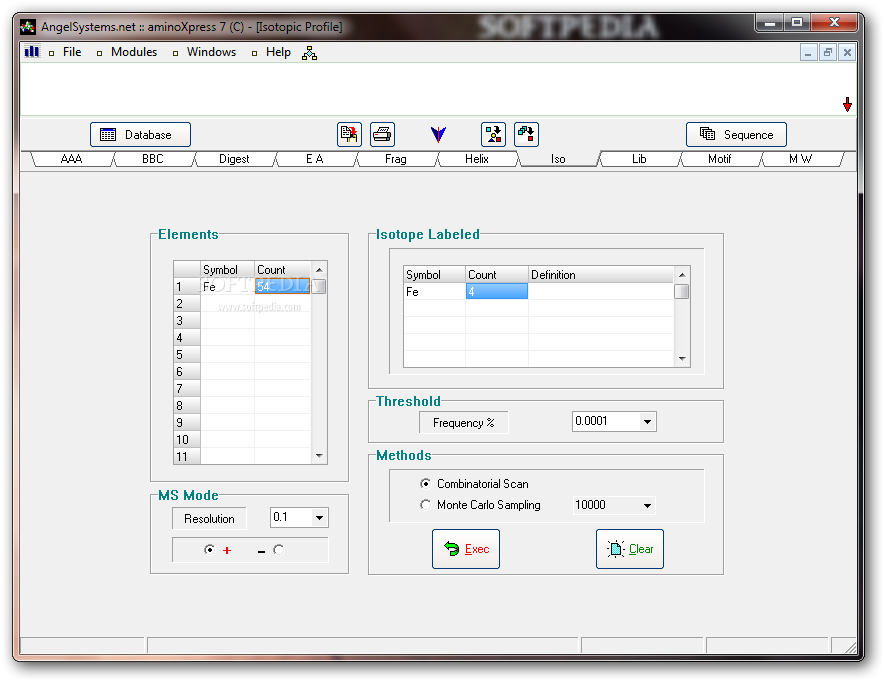Switch to the Frag tab

[396, 159]
